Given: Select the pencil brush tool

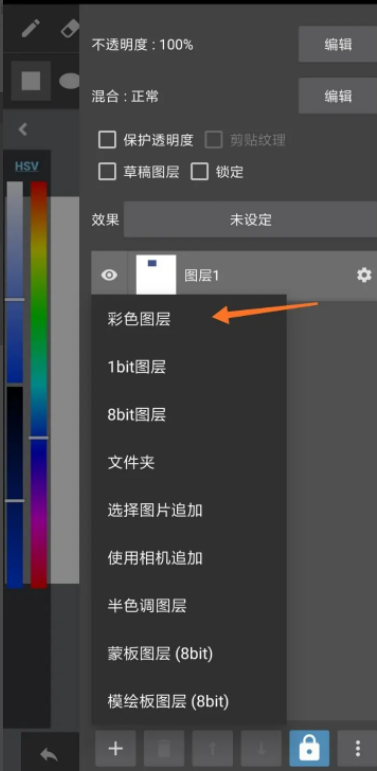Looking at the screenshot, I should coord(30,29).
